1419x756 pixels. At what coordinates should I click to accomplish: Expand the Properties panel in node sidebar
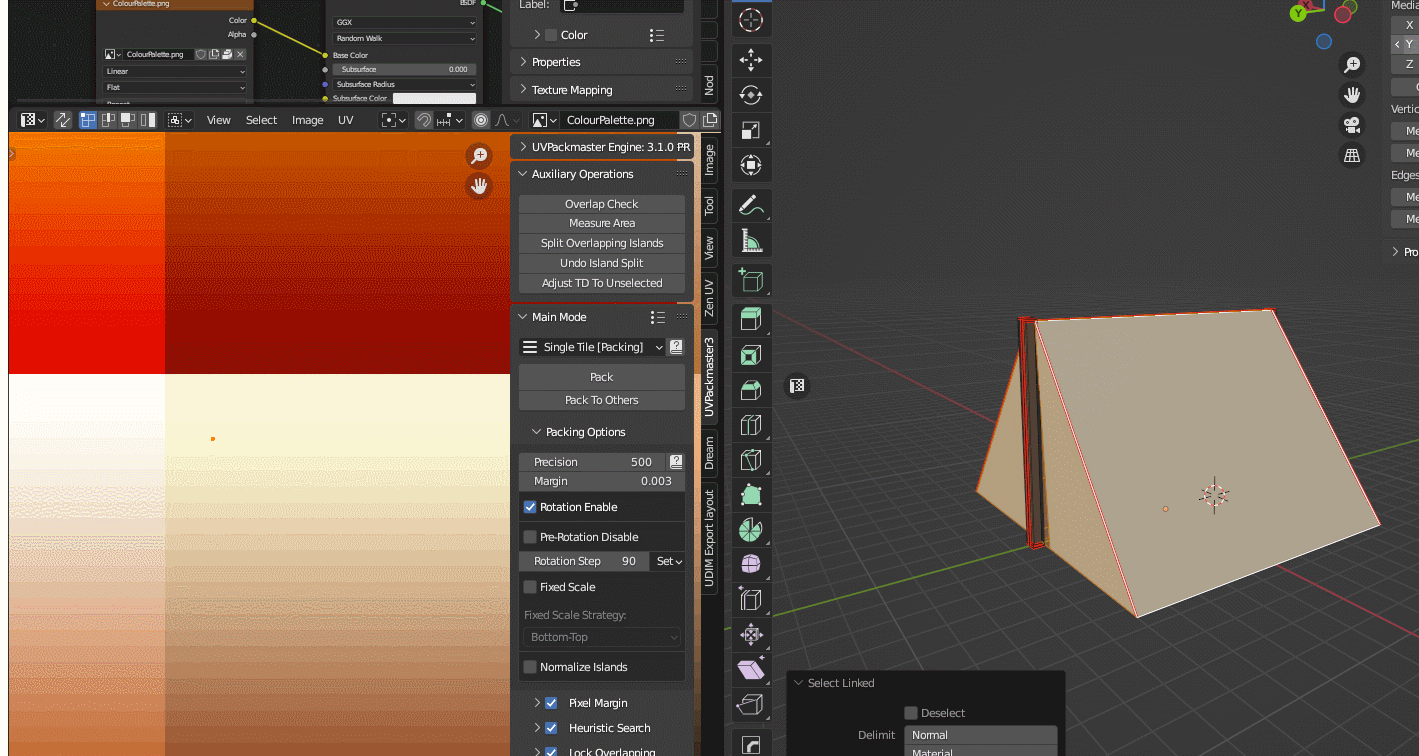click(x=522, y=62)
